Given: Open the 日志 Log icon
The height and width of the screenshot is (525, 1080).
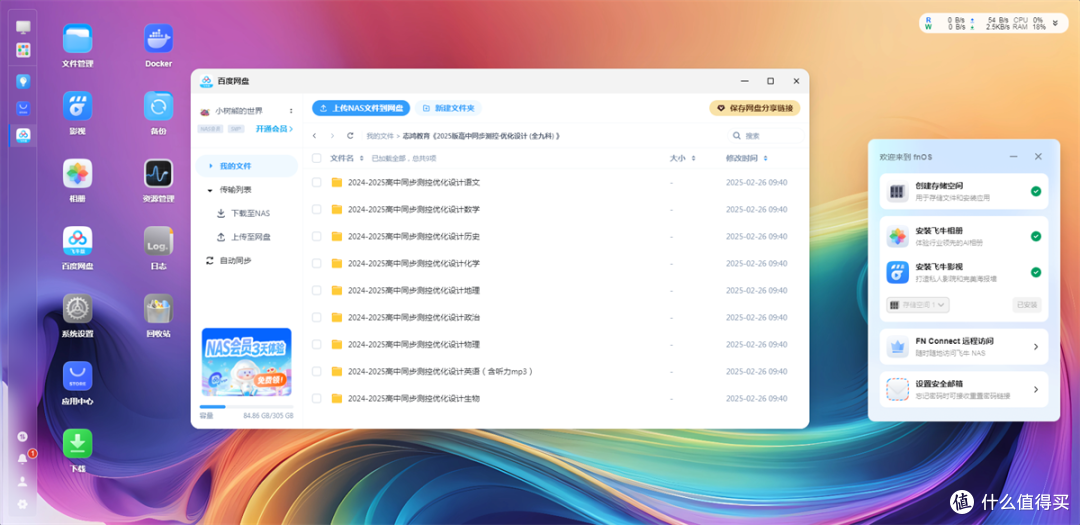Looking at the screenshot, I should coord(158,241).
